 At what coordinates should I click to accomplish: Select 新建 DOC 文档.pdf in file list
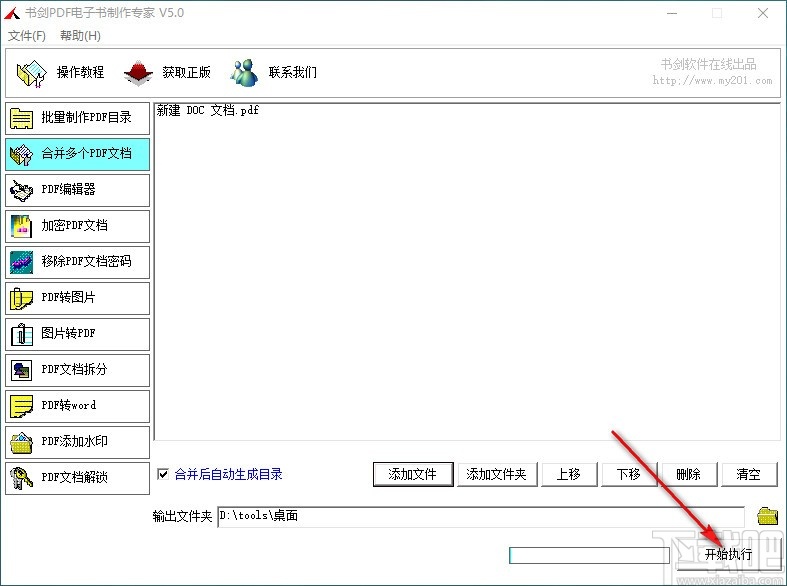[208, 110]
